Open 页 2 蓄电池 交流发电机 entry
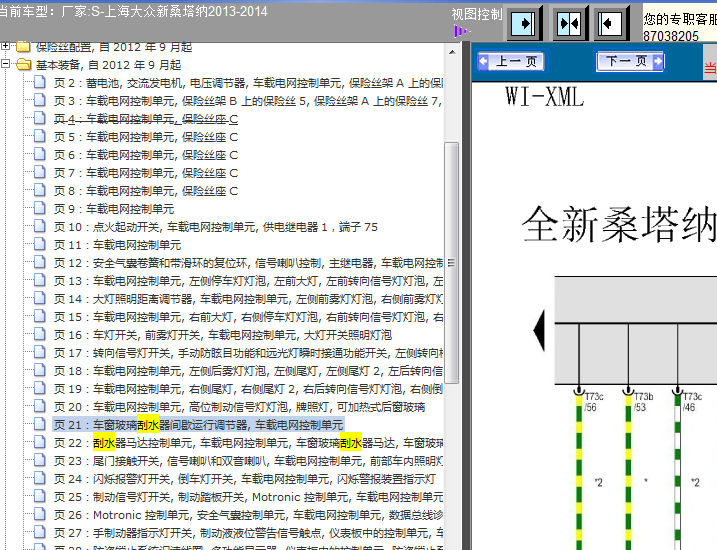Screen dimensions: 717x550 point(248,83)
